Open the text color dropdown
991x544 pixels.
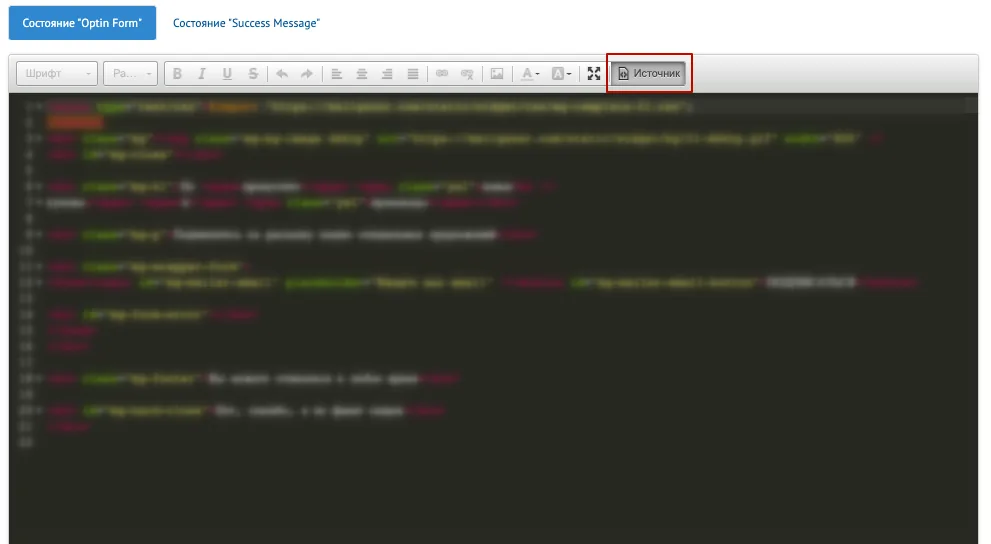530,74
